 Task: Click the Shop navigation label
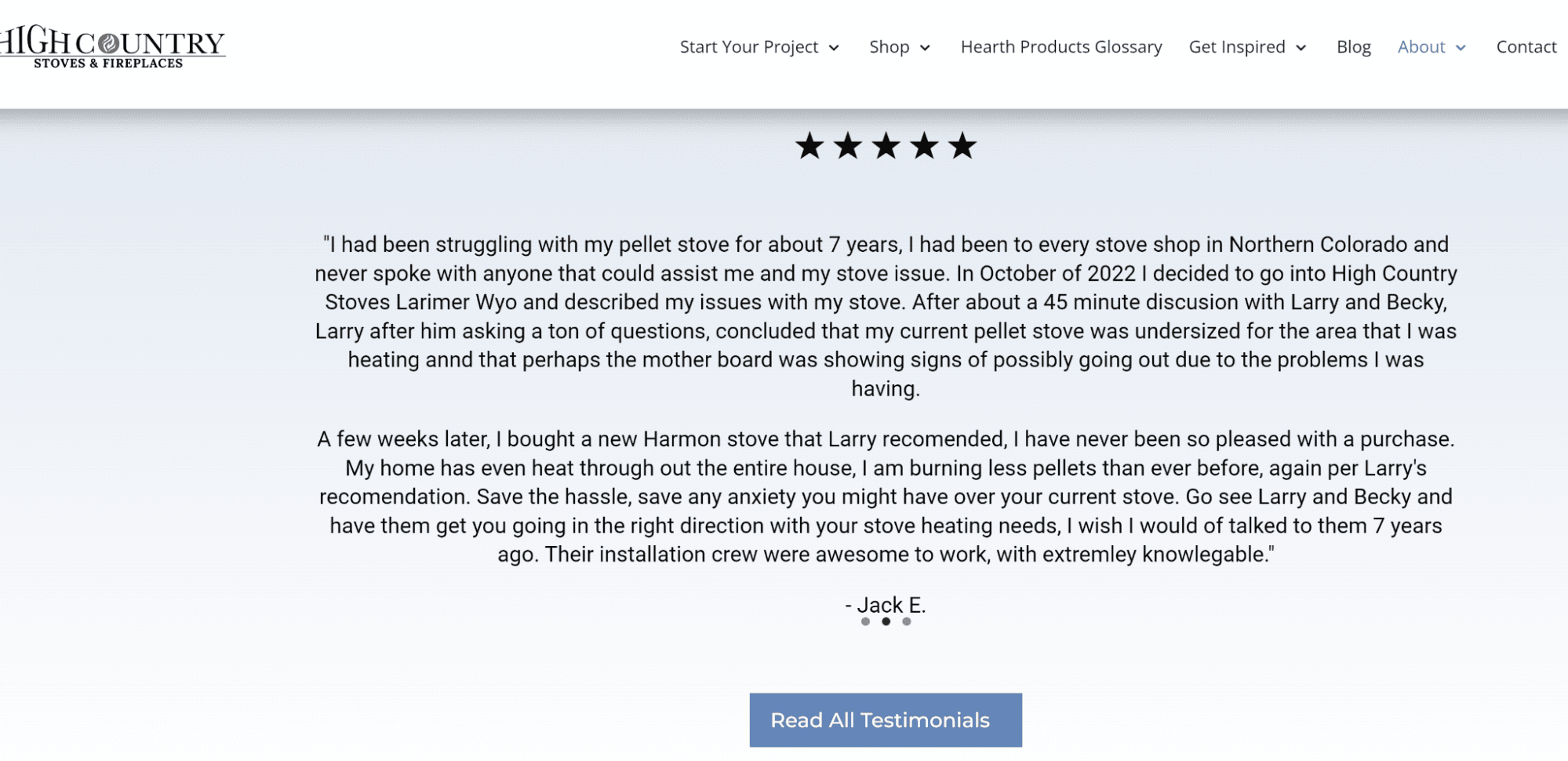click(x=890, y=47)
